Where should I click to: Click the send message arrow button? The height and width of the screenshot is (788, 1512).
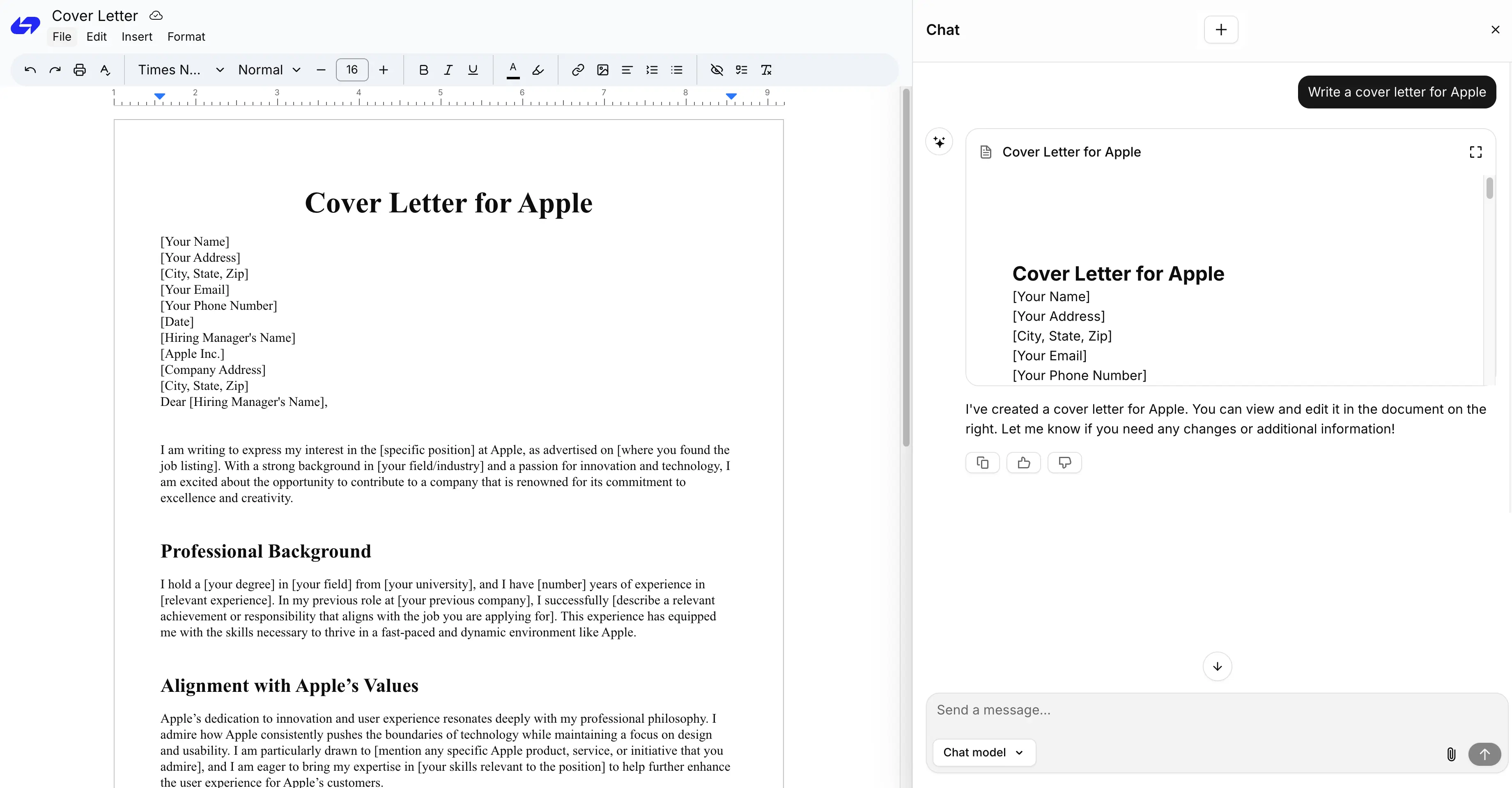[1484, 754]
